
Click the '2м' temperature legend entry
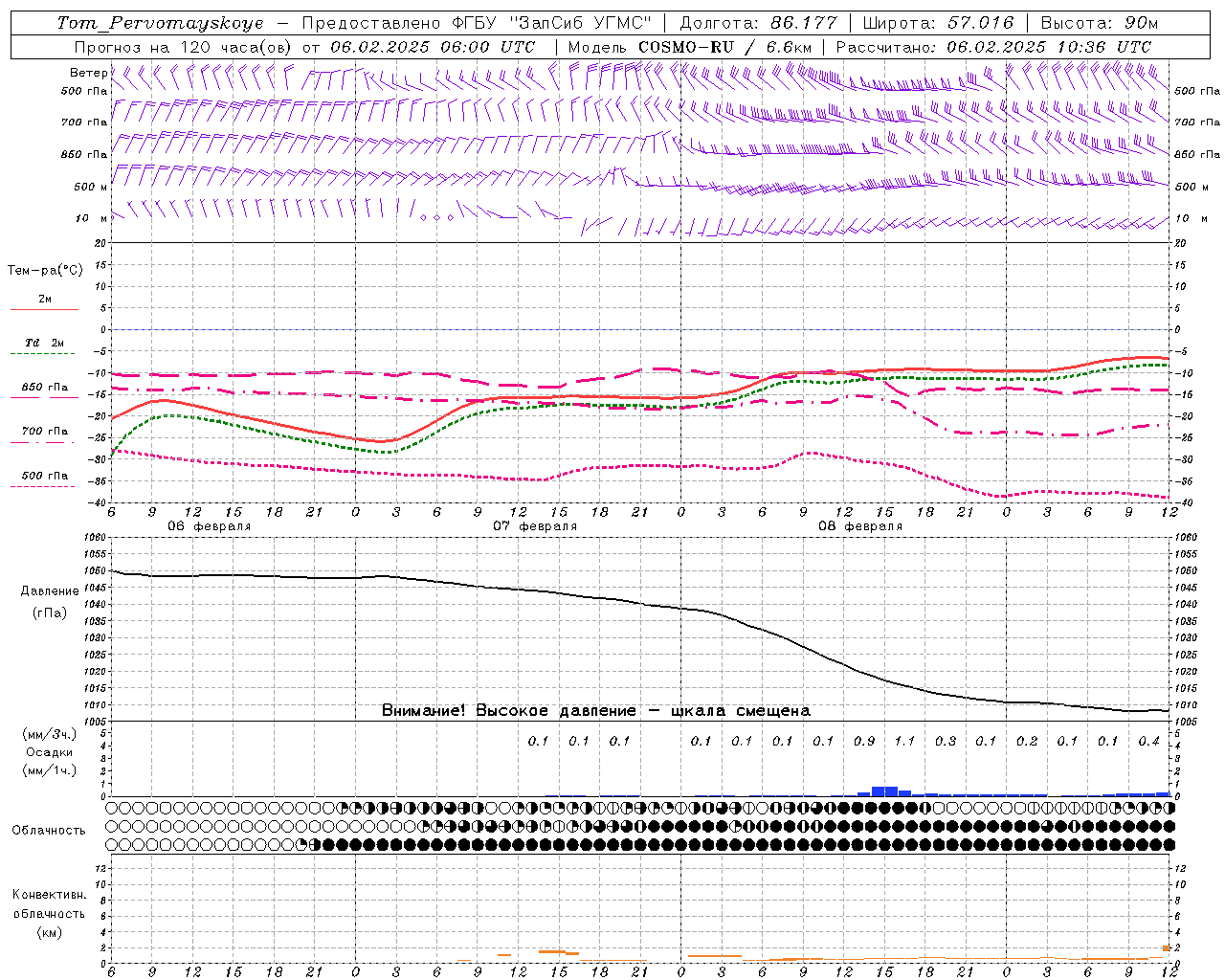[x=45, y=300]
